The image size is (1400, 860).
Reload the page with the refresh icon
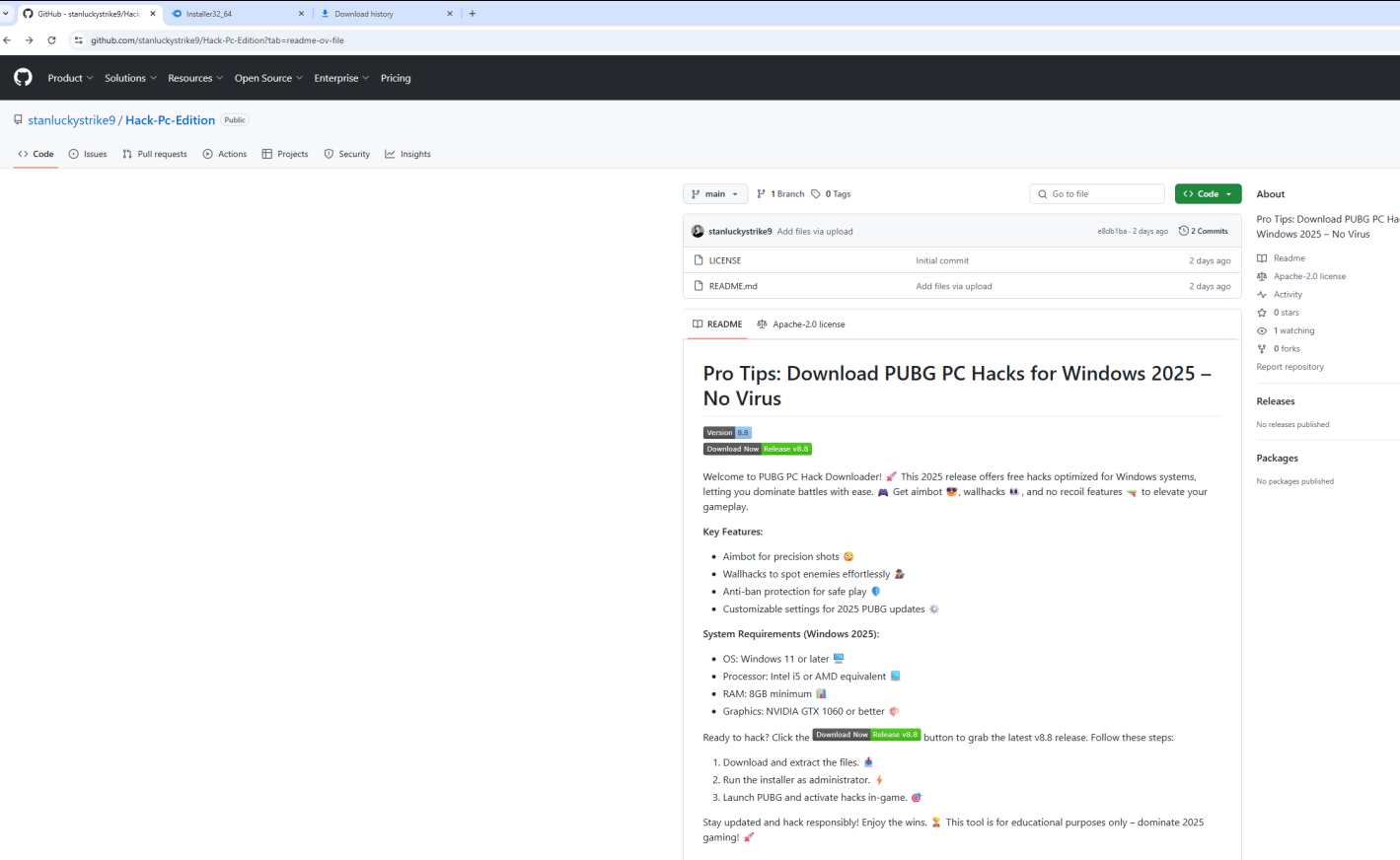[51, 40]
